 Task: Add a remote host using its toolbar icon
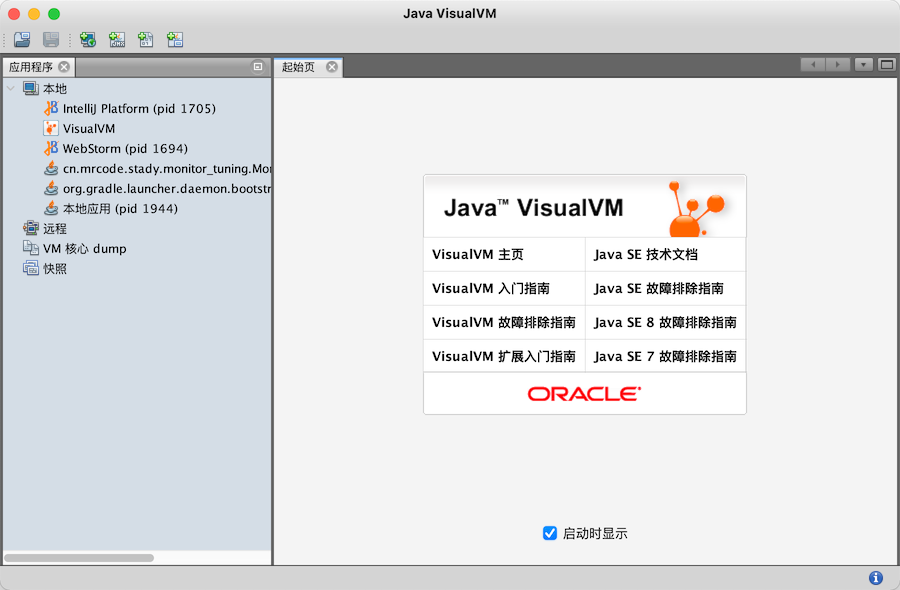point(87,39)
